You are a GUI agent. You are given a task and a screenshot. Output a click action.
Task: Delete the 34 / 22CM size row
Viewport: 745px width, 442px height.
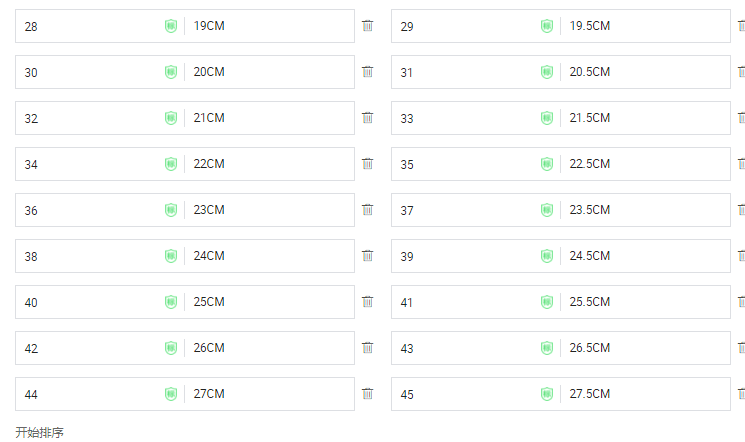point(367,164)
